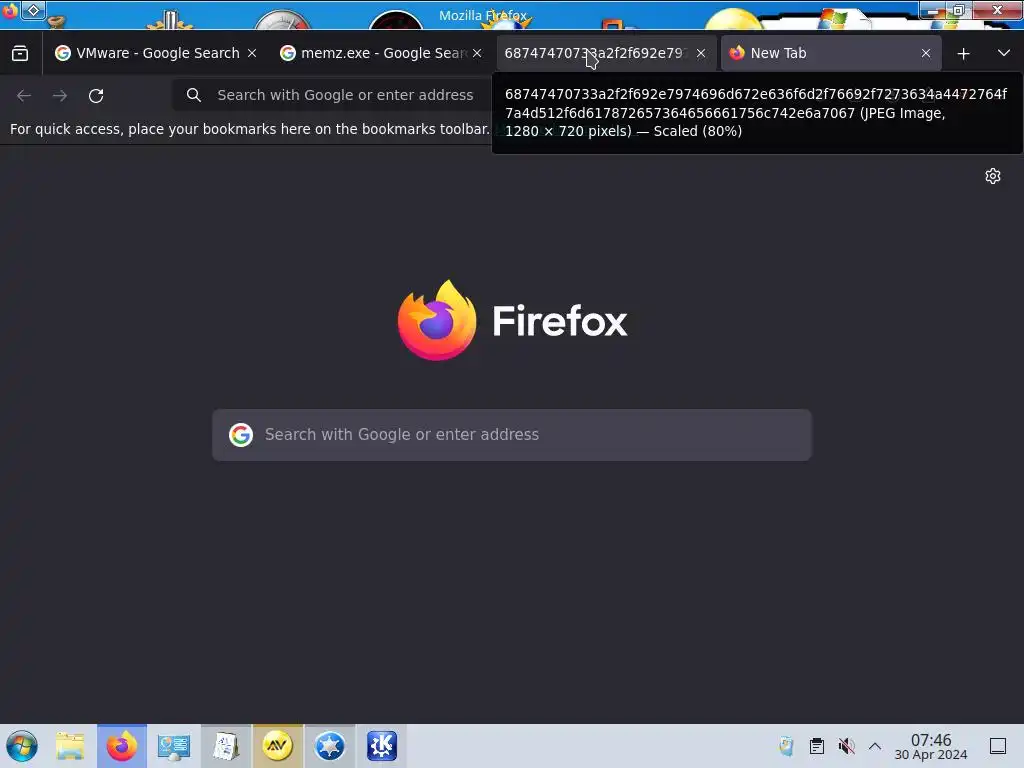Open the document viewer taskbar icon
The width and height of the screenshot is (1024, 768).
(x=226, y=746)
